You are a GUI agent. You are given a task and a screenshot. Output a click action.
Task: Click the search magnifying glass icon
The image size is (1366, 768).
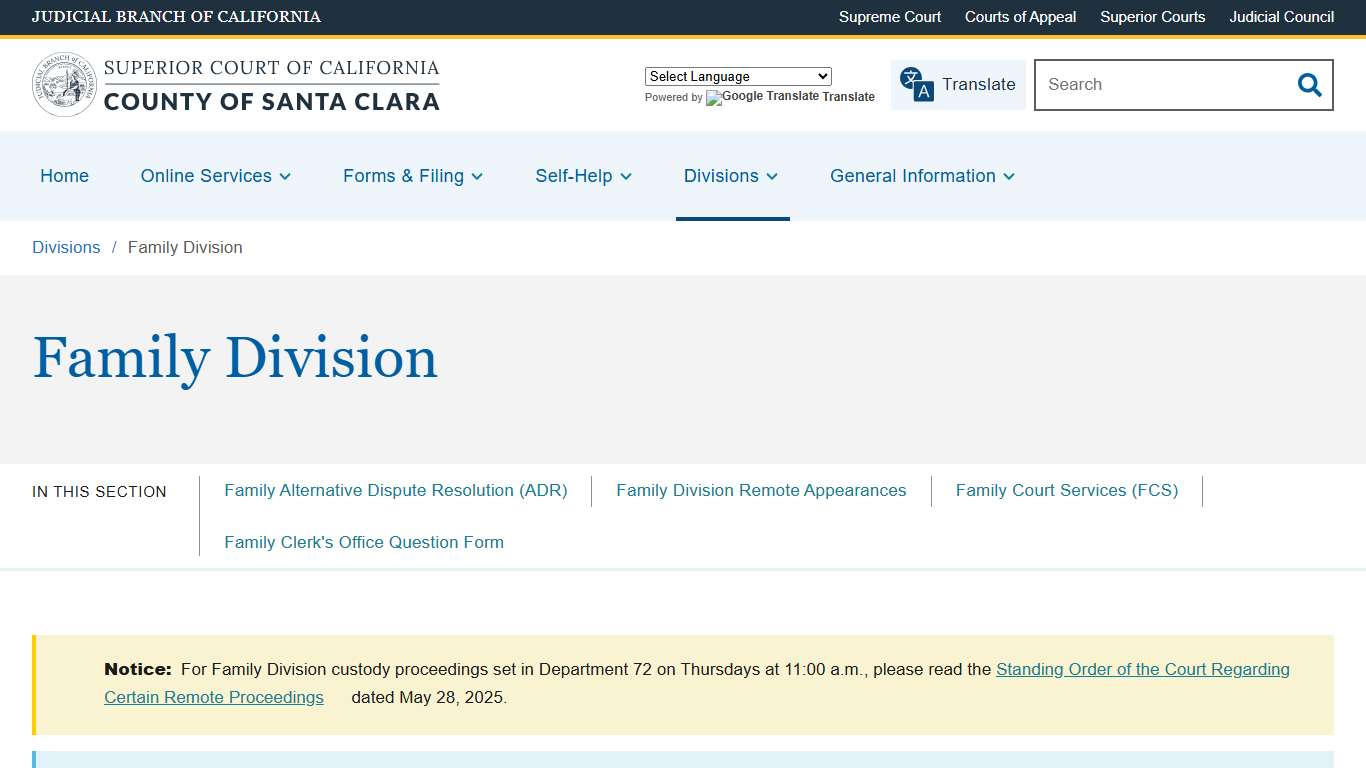pyautogui.click(x=1308, y=85)
